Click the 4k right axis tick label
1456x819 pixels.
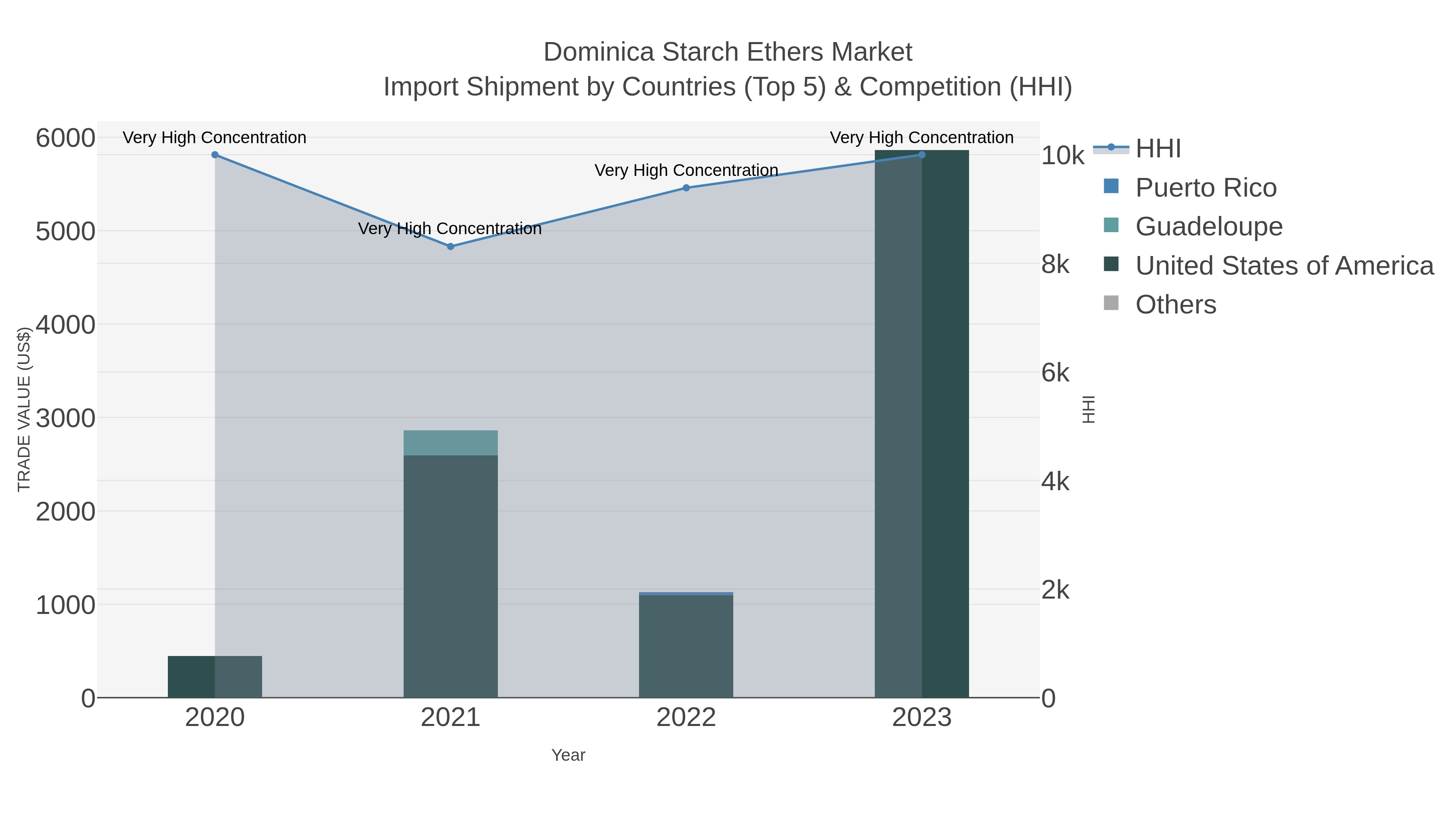[x=1055, y=482]
